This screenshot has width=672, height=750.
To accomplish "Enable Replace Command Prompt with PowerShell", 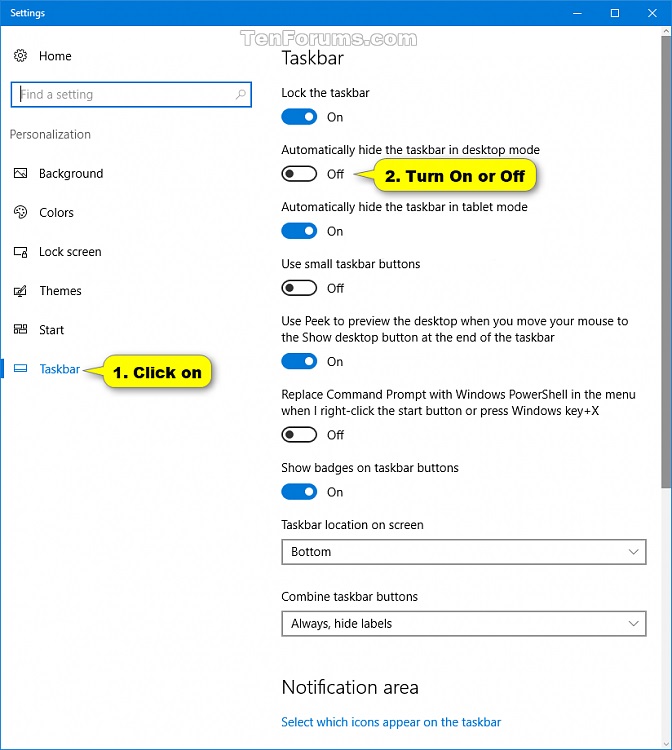I will pyautogui.click(x=299, y=434).
